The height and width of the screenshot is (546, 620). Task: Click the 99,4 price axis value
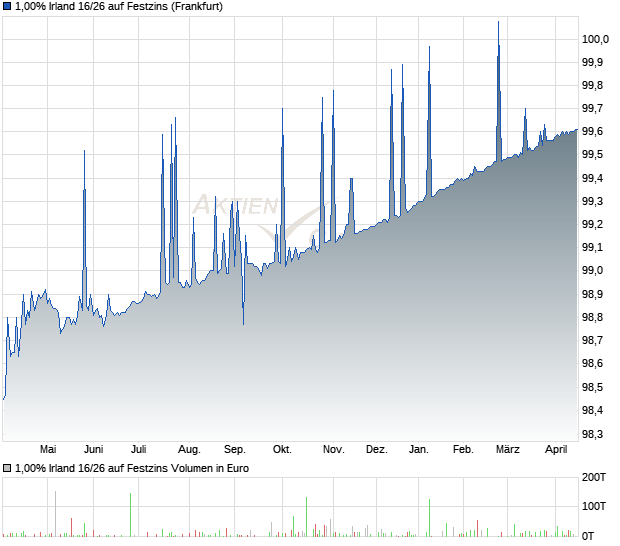(x=593, y=178)
